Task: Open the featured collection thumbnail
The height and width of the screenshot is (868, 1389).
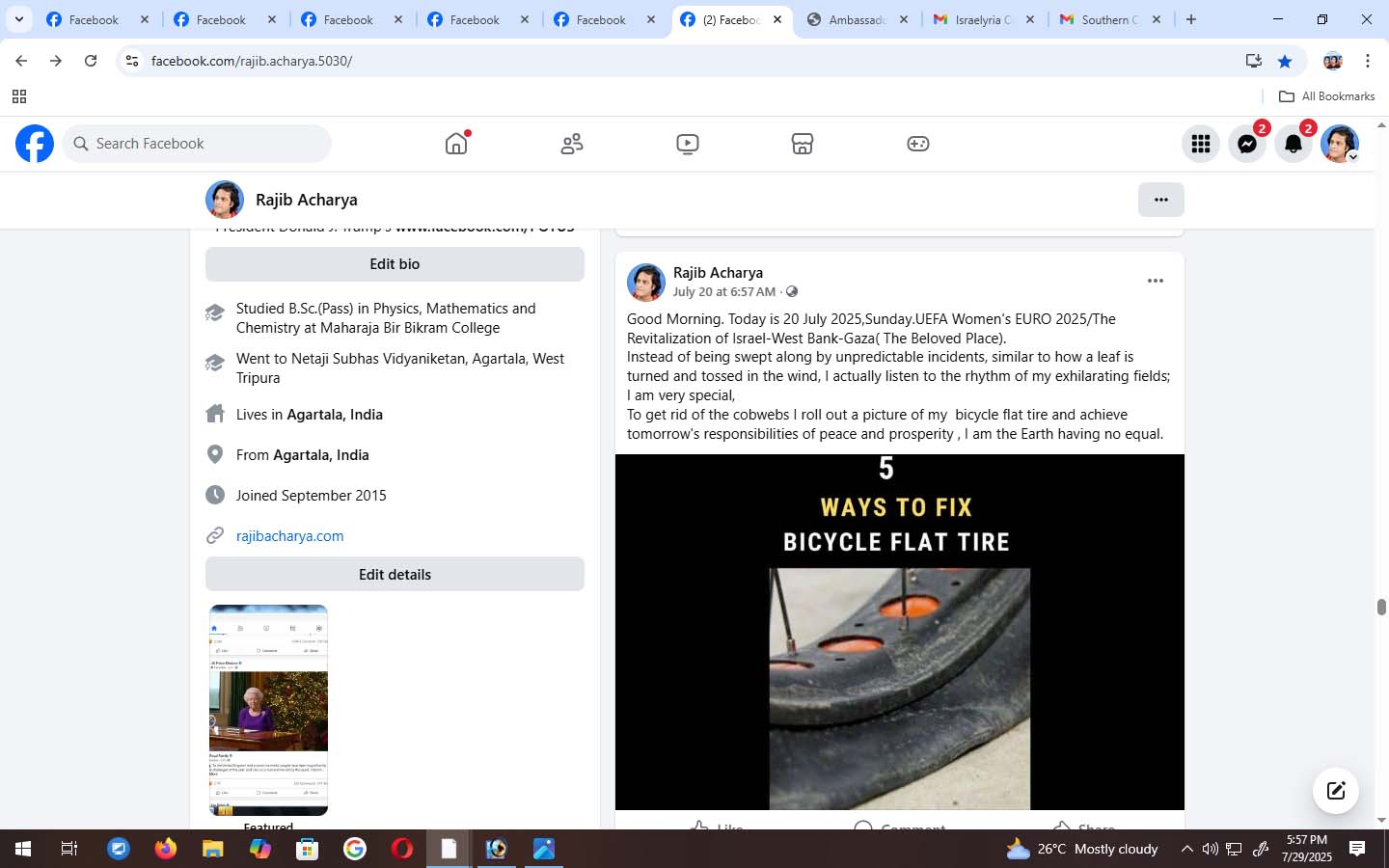Action: (268, 710)
